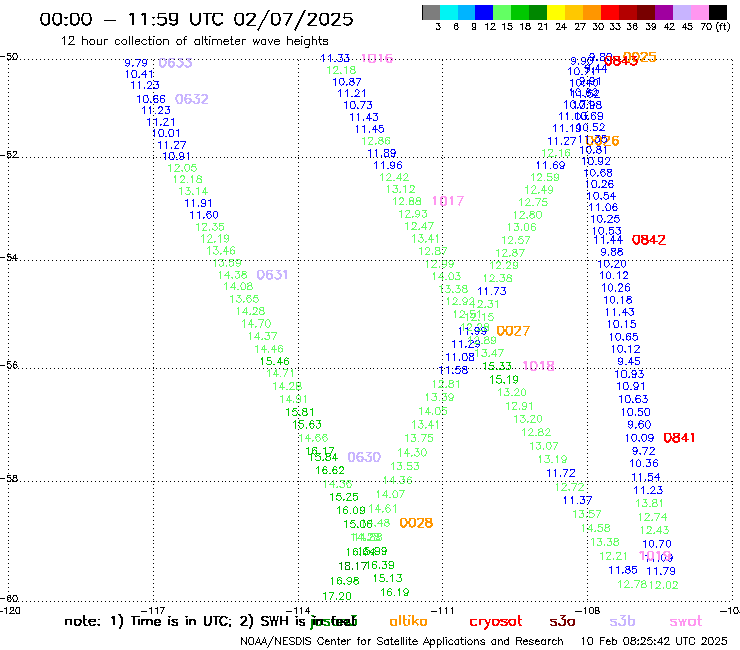This screenshot has width=740, height=650.
Task: Click the black swatch ending the scale
Action: 717,12
